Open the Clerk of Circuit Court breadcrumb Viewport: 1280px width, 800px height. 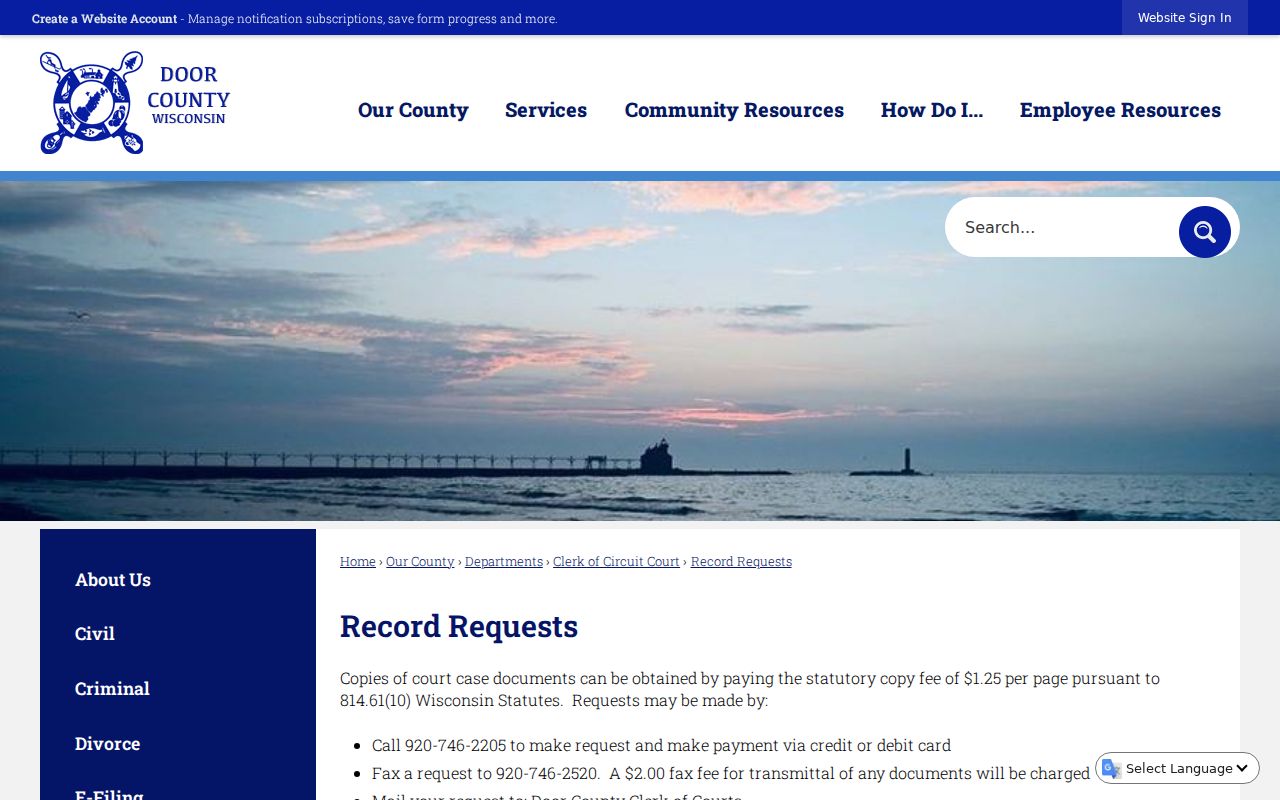pyautogui.click(x=616, y=562)
